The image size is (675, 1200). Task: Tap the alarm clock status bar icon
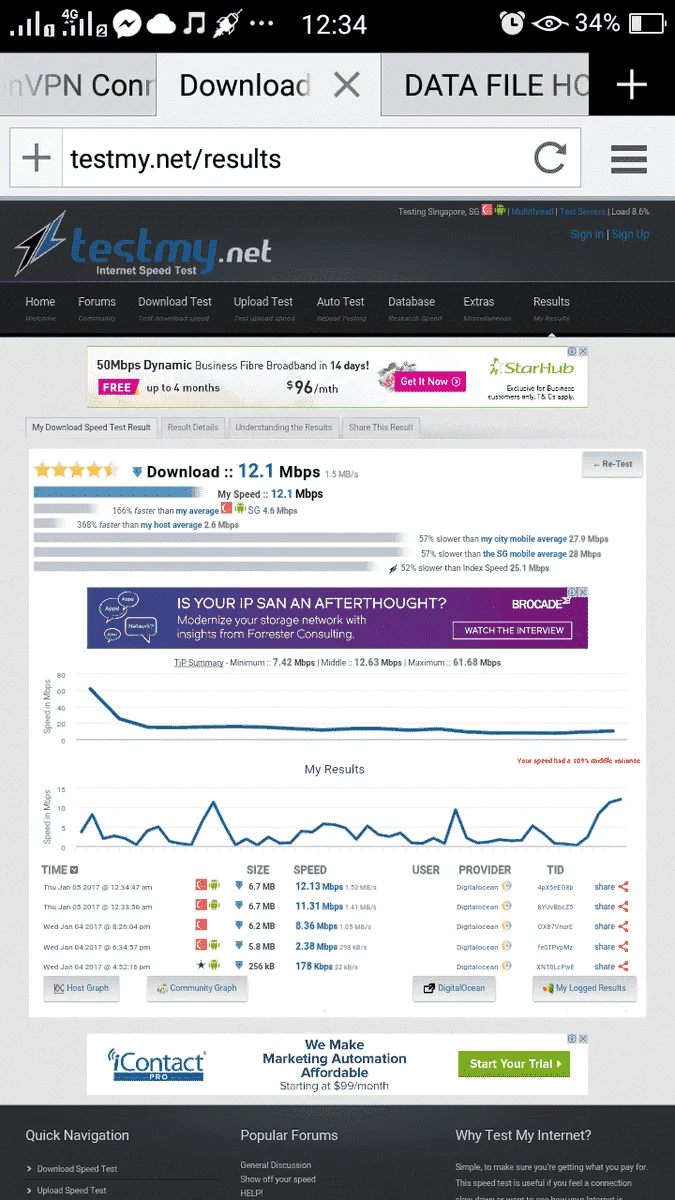512,22
